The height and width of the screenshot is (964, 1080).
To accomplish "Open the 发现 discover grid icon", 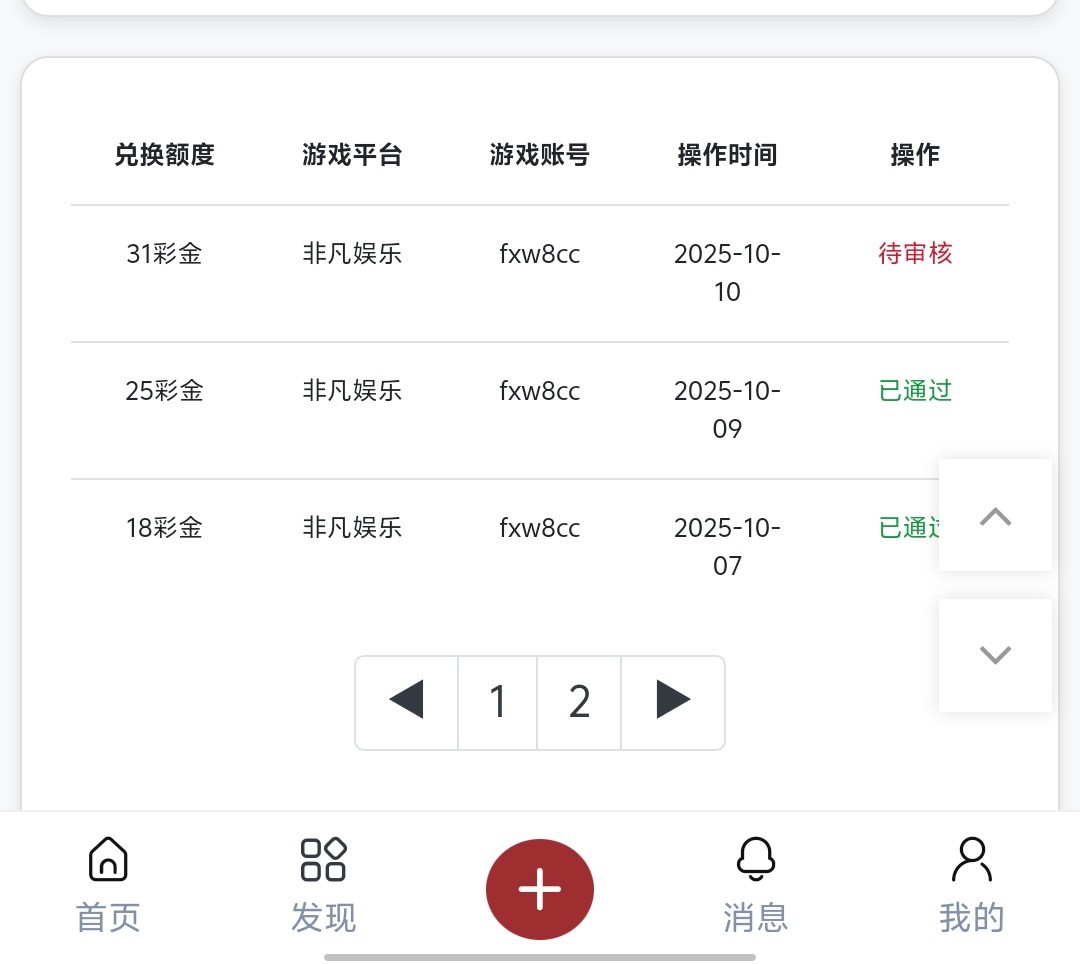I will coord(323,860).
